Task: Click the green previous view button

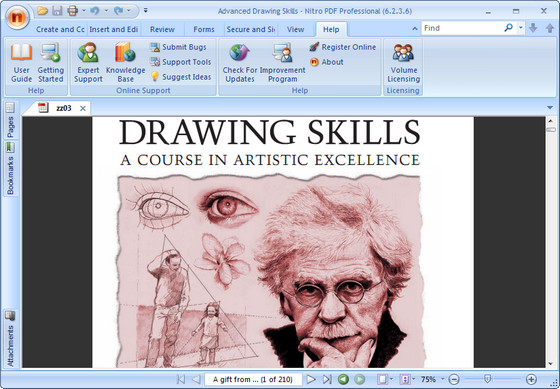Action: (x=343, y=379)
